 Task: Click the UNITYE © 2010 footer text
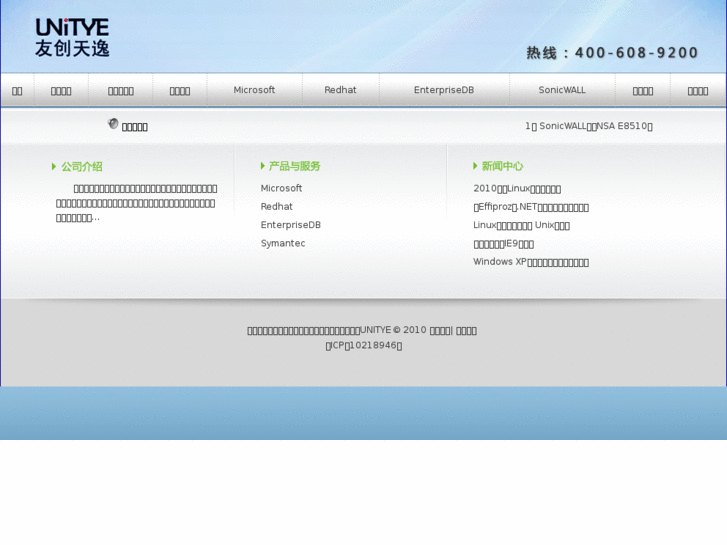tap(393, 330)
